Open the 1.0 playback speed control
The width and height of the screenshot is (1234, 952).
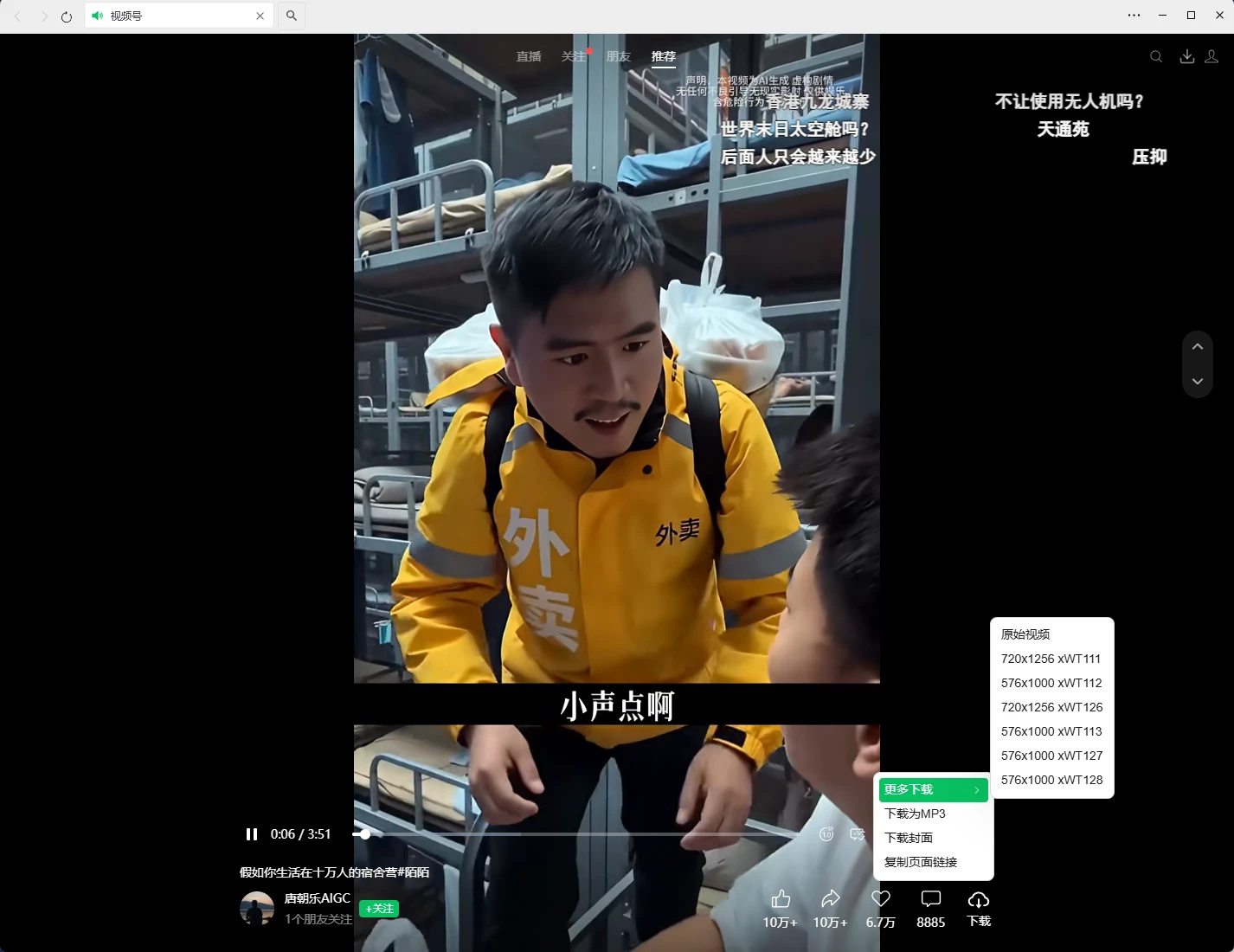[826, 834]
